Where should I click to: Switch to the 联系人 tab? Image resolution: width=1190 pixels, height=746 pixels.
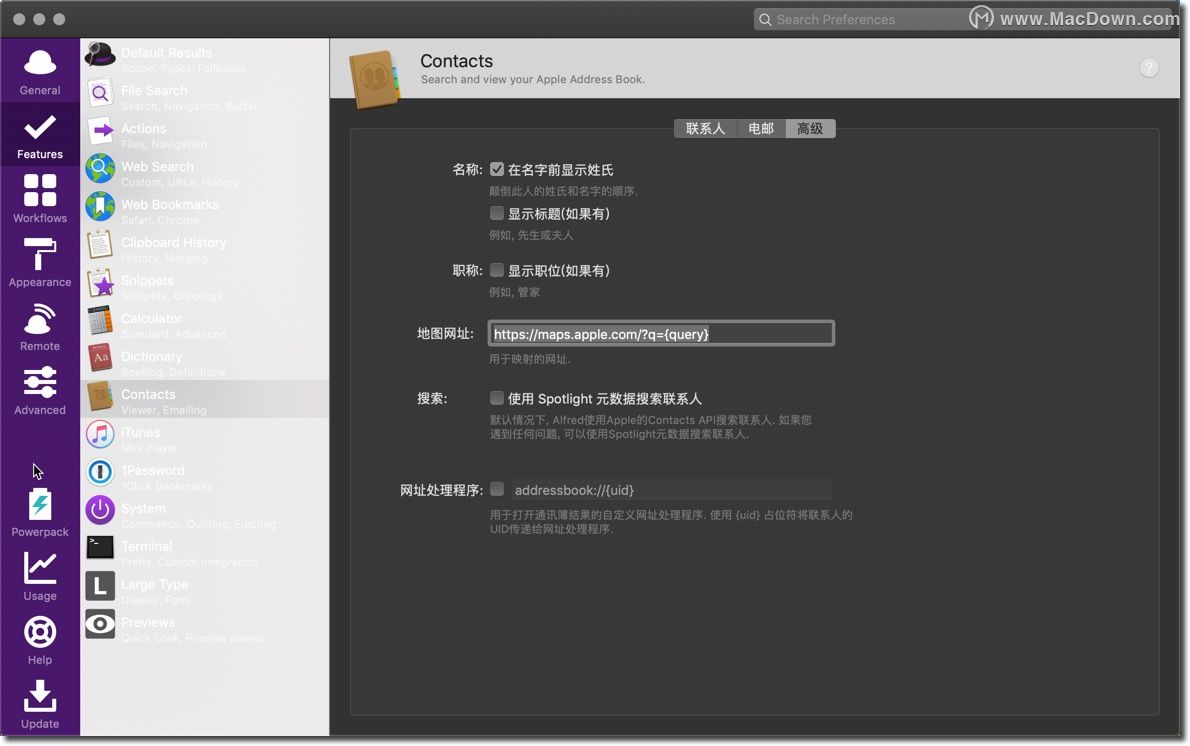coord(705,128)
